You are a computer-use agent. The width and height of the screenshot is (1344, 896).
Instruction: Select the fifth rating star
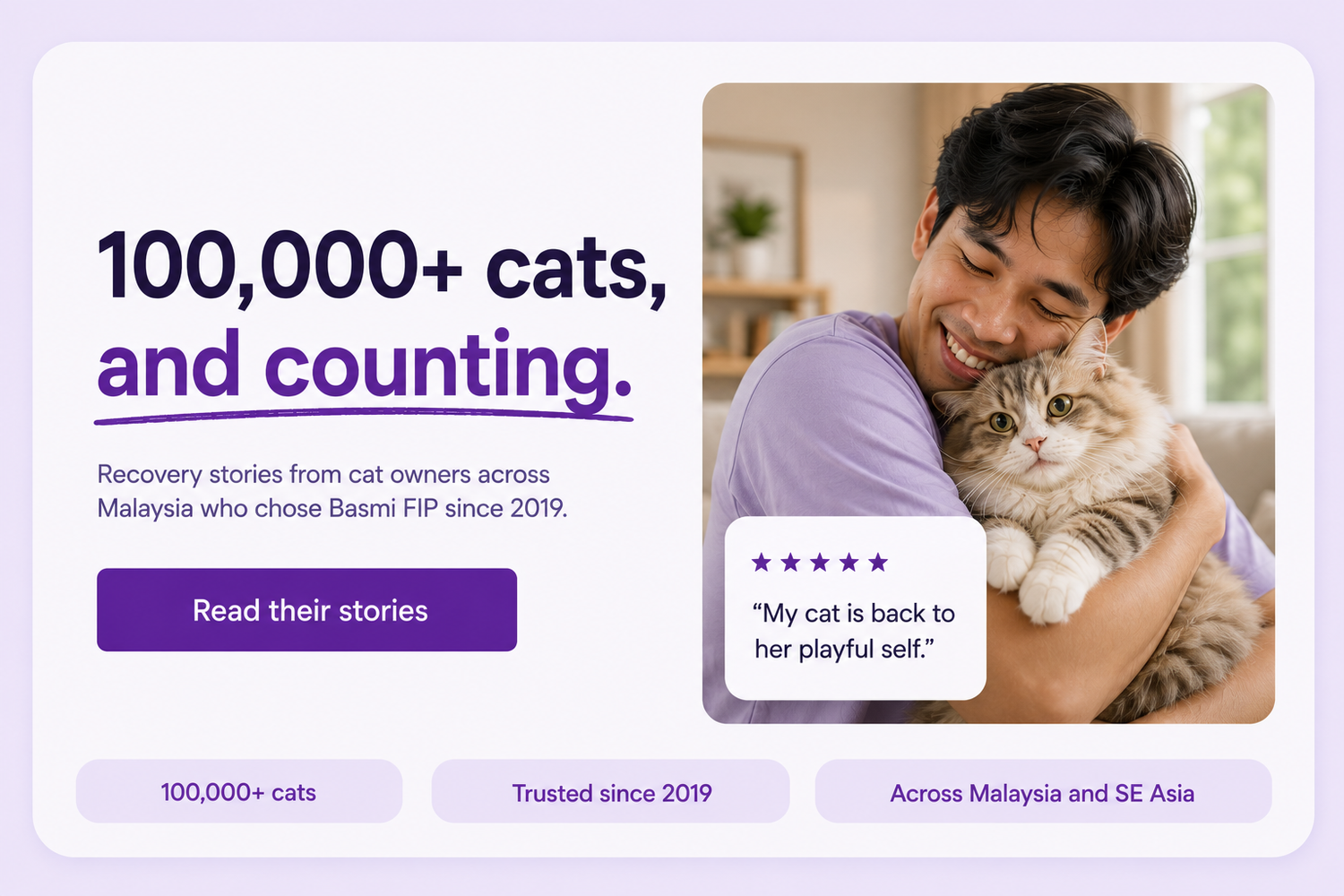click(878, 562)
